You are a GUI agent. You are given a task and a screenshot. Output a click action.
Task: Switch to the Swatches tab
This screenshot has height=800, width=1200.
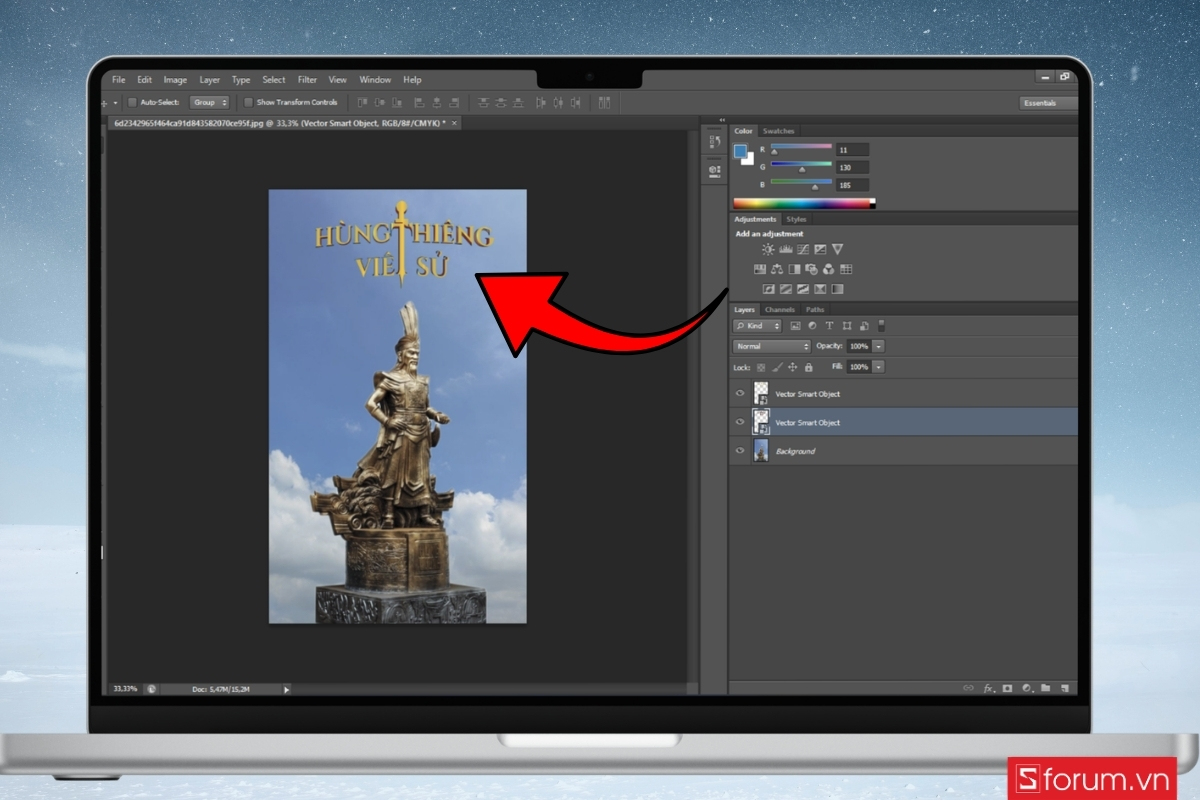(778, 131)
